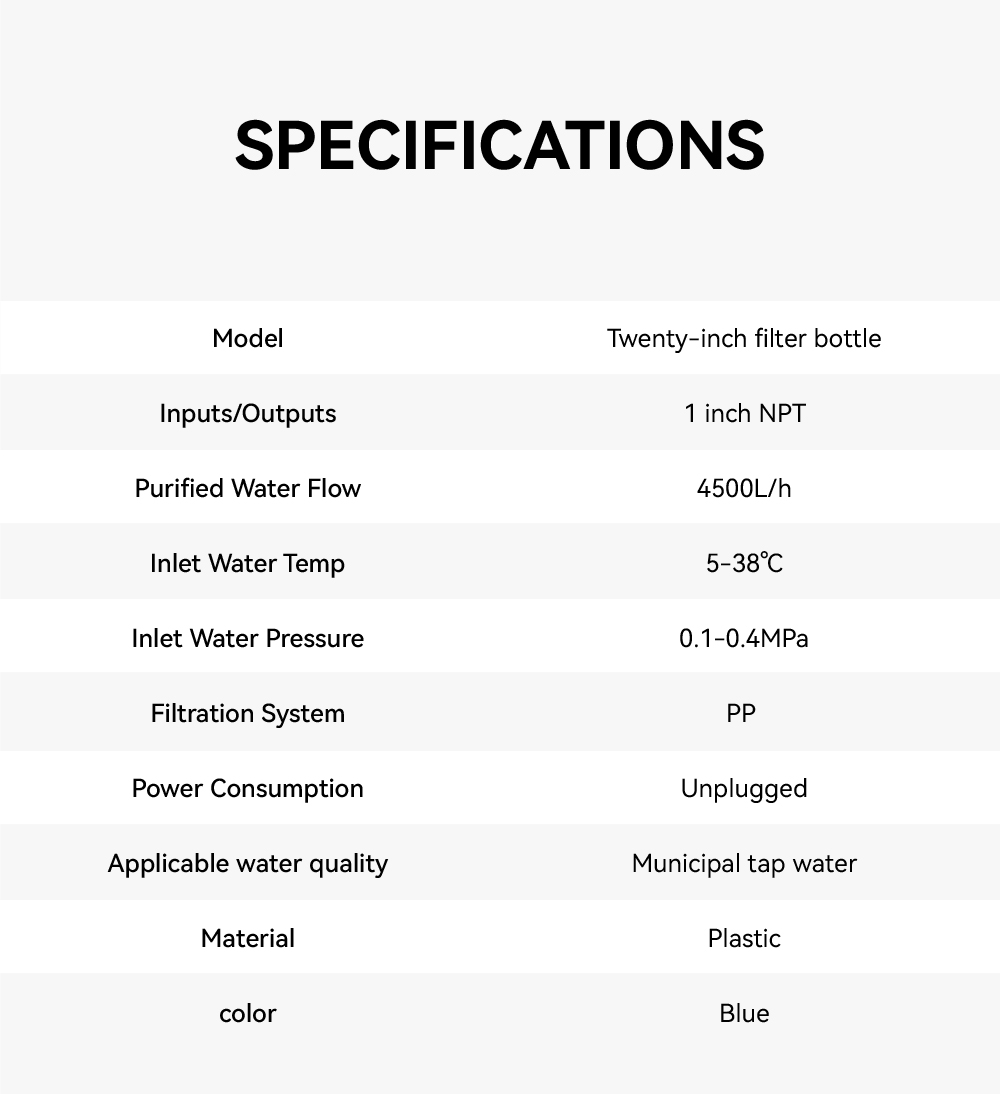Select the Blue color value
The height and width of the screenshot is (1094, 1000).
click(x=744, y=1013)
